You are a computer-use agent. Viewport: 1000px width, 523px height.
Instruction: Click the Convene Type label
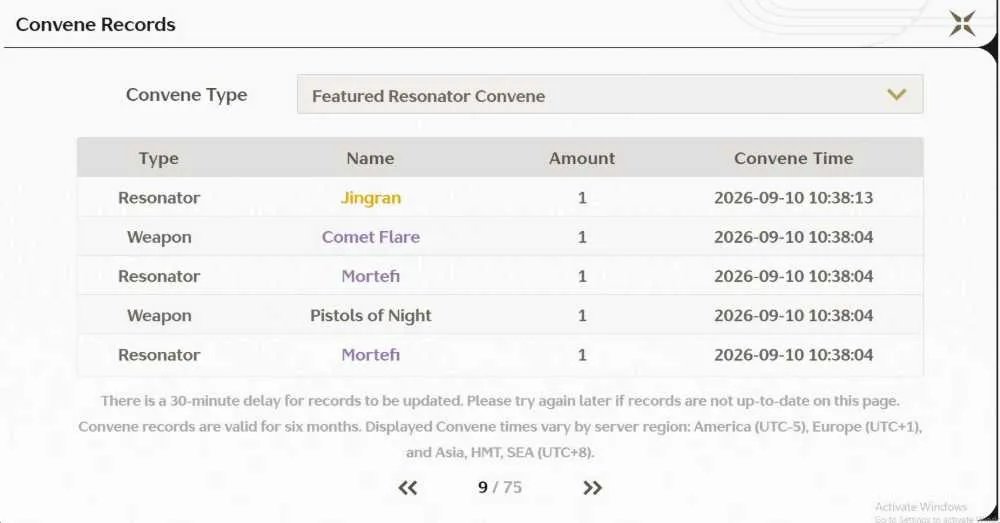[186, 95]
